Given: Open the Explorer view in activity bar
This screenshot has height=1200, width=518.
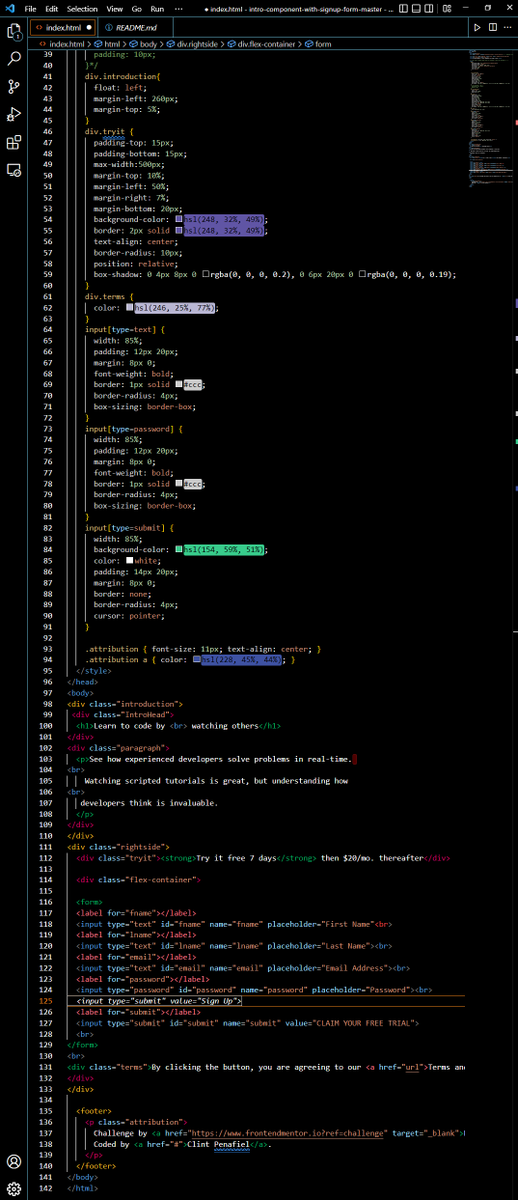Looking at the screenshot, I should (x=14, y=32).
